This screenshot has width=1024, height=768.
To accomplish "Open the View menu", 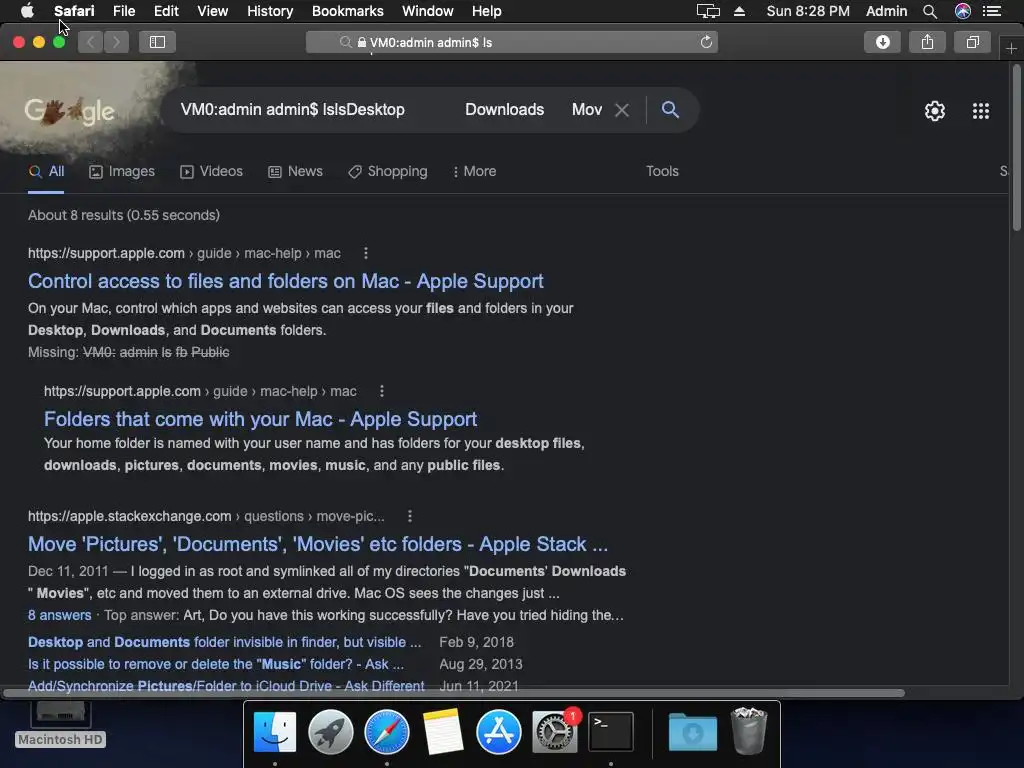I will pos(212,11).
